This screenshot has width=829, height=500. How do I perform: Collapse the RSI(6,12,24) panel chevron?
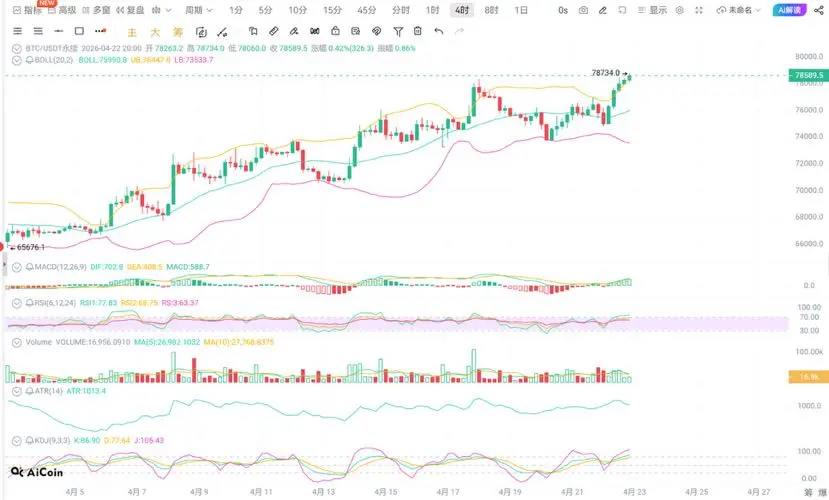[x=16, y=303]
